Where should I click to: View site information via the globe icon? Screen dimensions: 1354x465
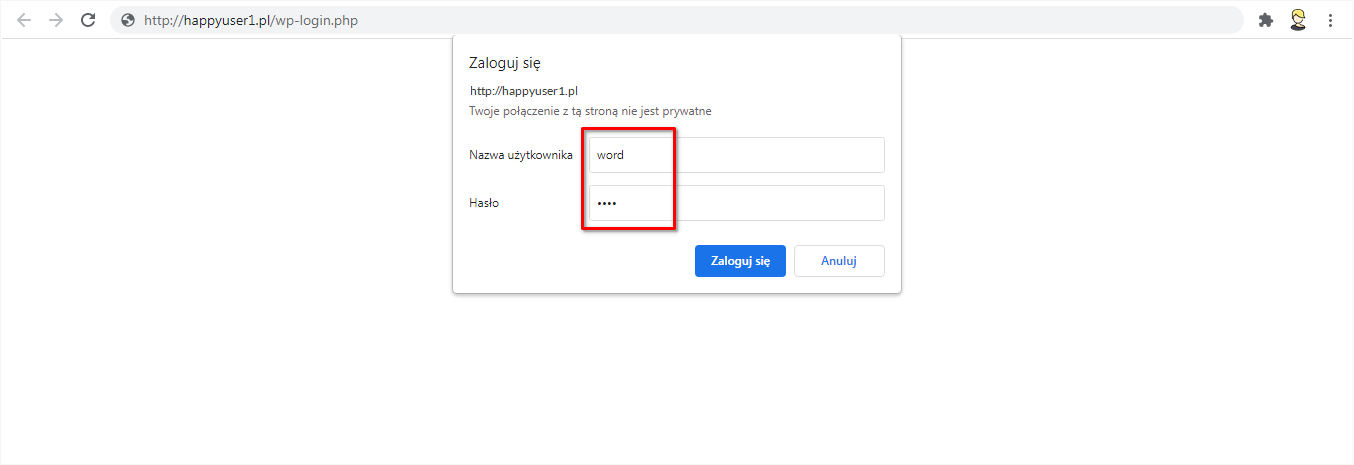127,20
